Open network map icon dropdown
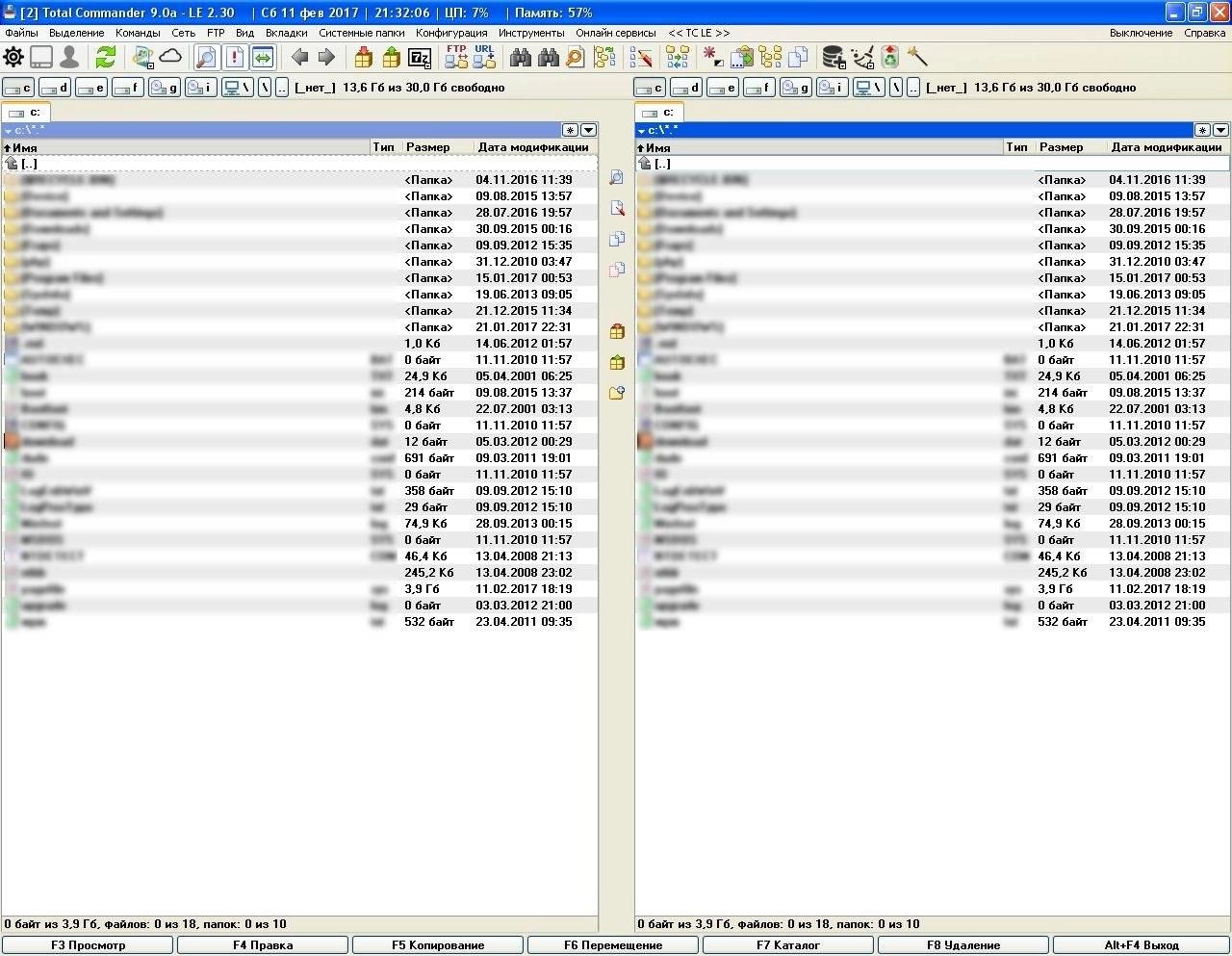1232x956 pixels. click(x=143, y=57)
